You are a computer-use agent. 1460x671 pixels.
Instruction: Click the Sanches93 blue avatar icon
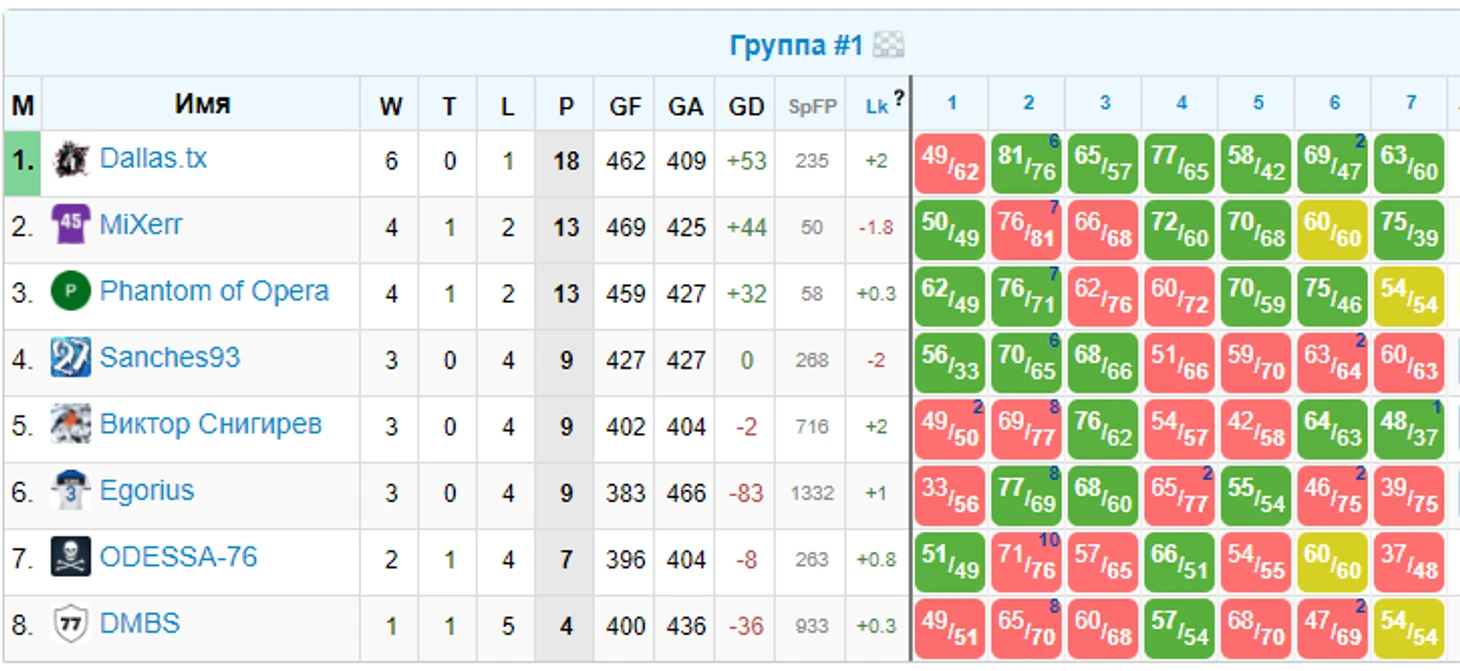[71, 358]
